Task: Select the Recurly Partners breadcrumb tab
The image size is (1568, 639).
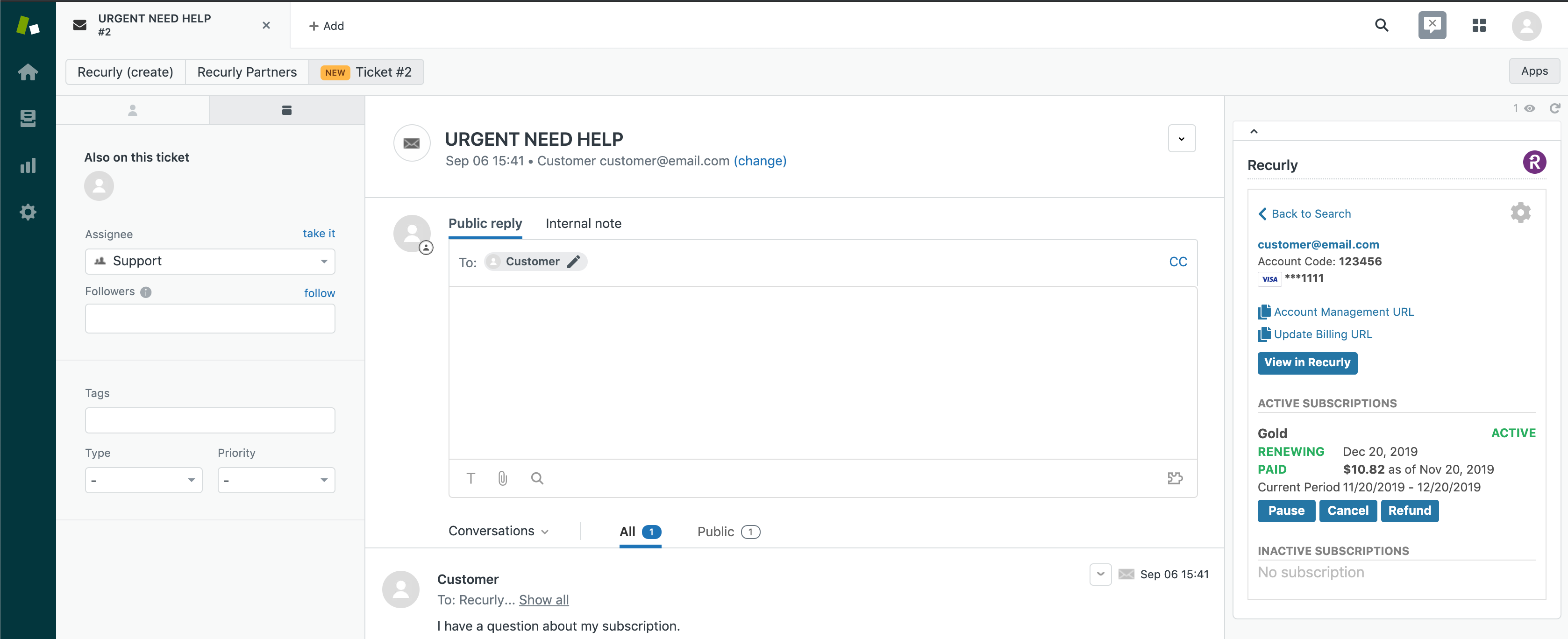Action: 247,72
